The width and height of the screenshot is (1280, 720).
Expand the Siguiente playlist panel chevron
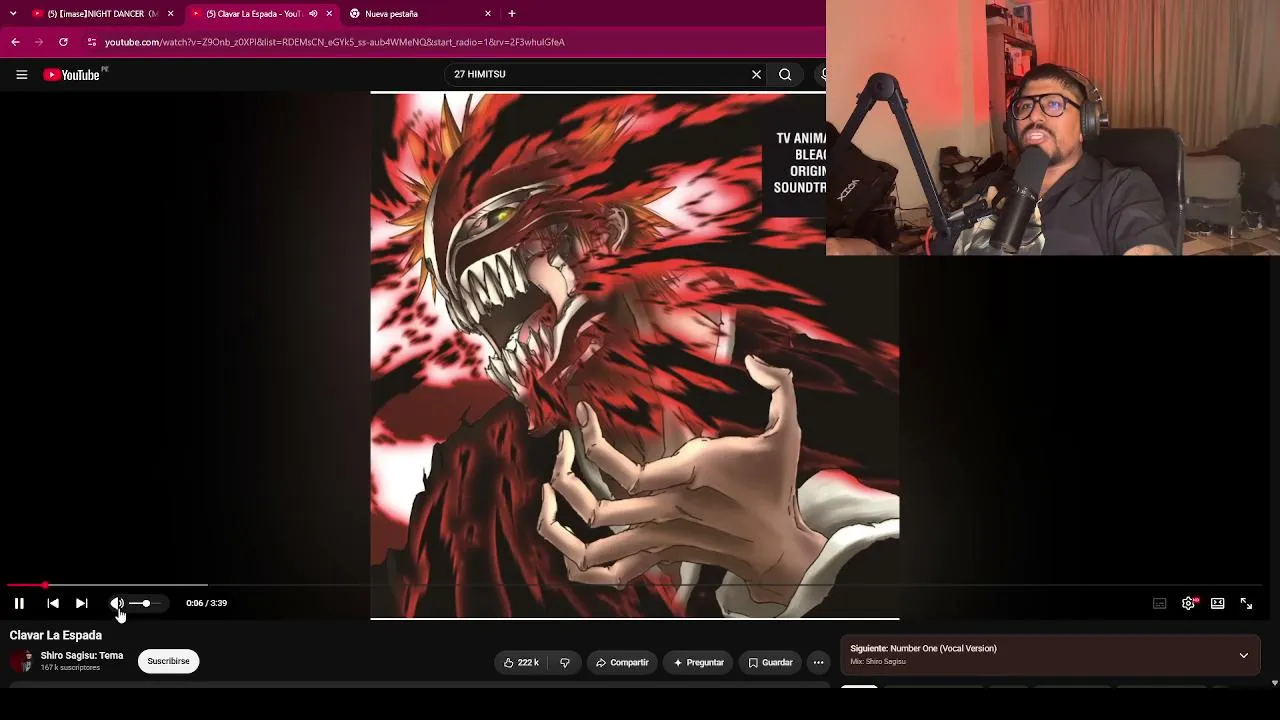[1244, 656]
